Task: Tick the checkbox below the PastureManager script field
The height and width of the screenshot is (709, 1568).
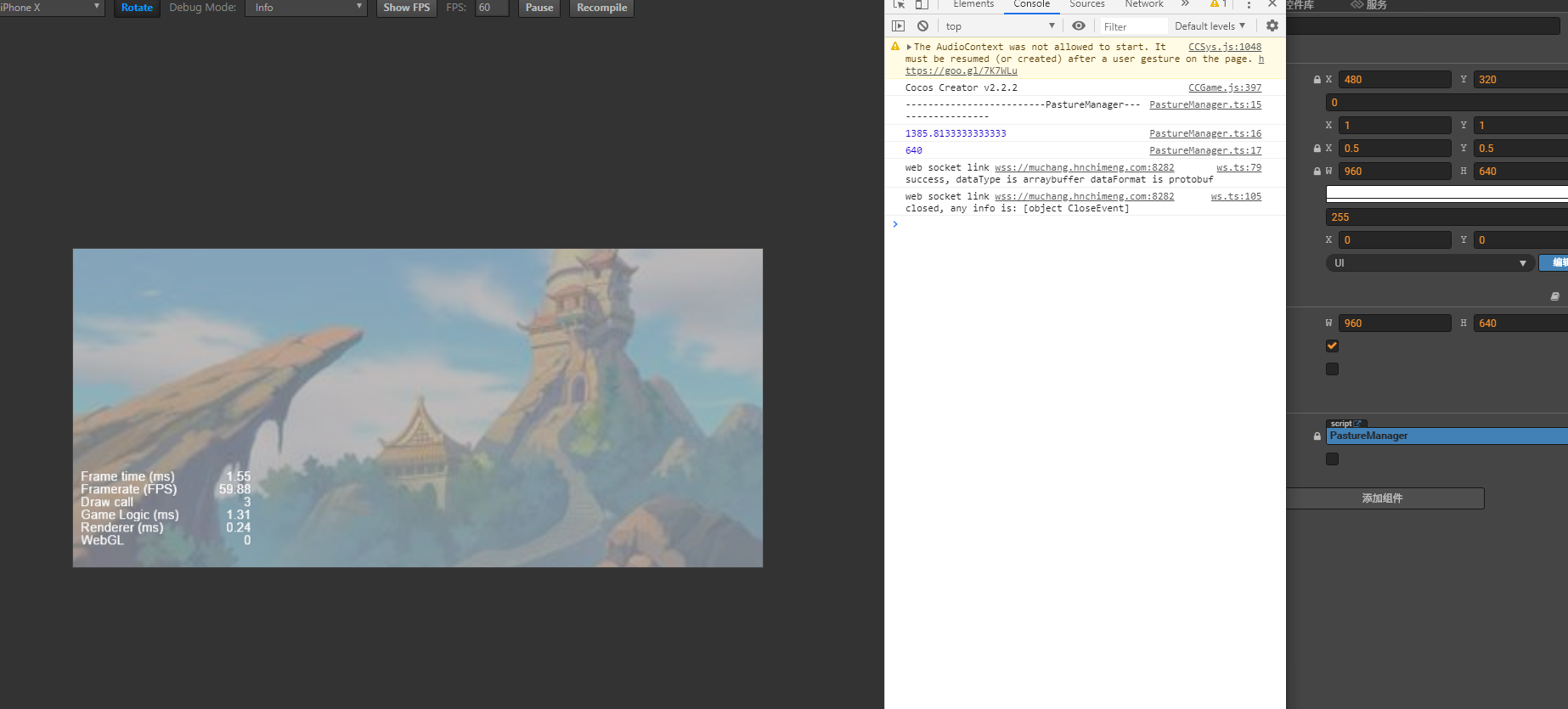Action: tap(1332, 459)
